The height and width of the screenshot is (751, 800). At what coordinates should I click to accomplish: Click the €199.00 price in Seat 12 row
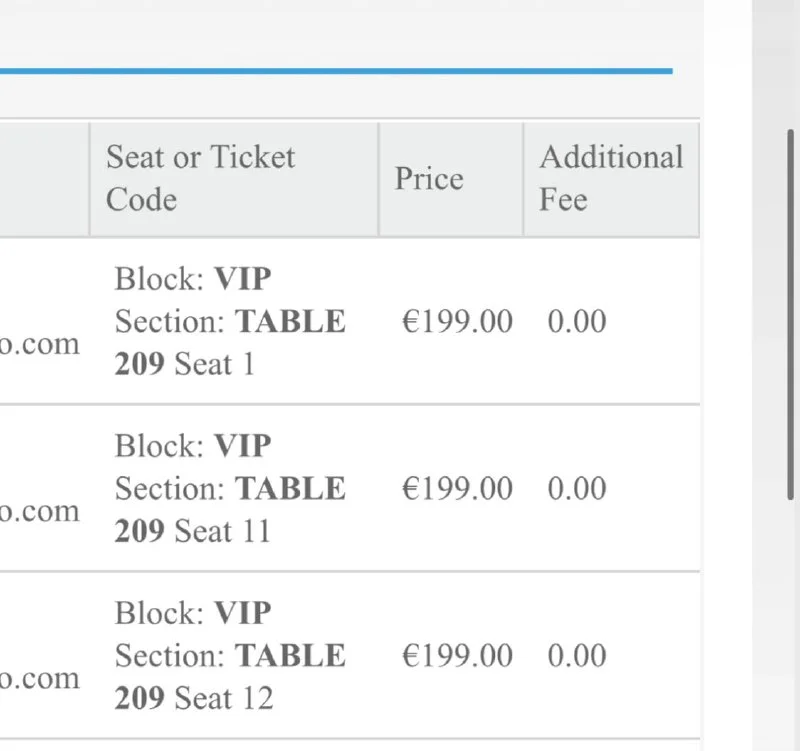click(457, 656)
